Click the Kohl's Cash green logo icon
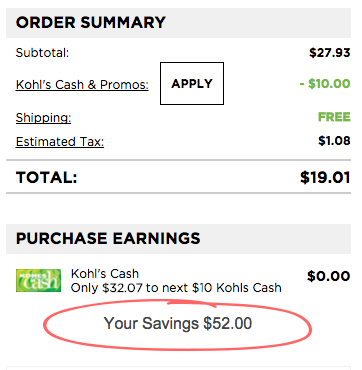Image resolution: width=362 pixels, height=370 pixels. click(x=38, y=280)
